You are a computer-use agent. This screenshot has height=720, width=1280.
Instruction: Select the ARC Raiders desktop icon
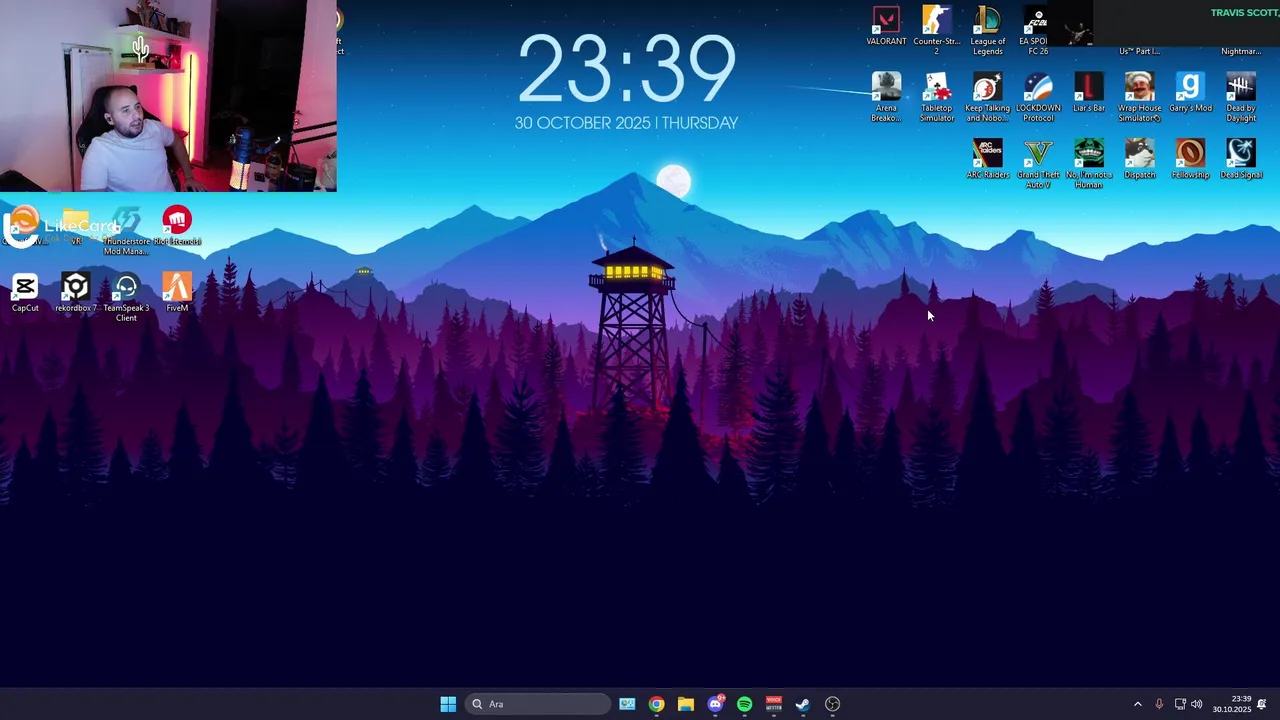click(987, 160)
